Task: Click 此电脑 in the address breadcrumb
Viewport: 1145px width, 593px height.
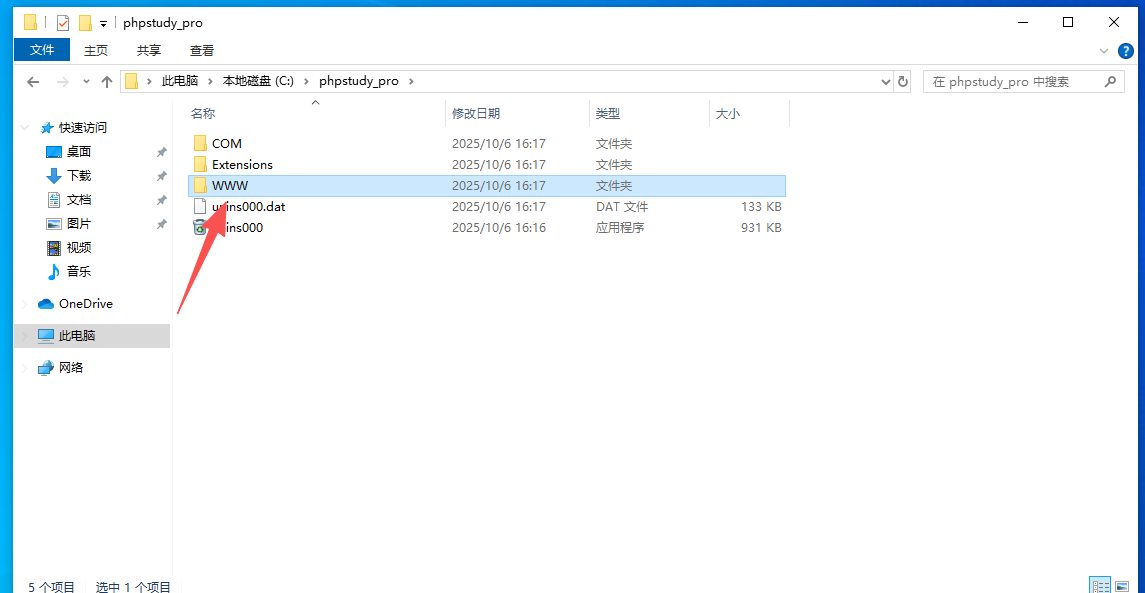Action: (180, 81)
